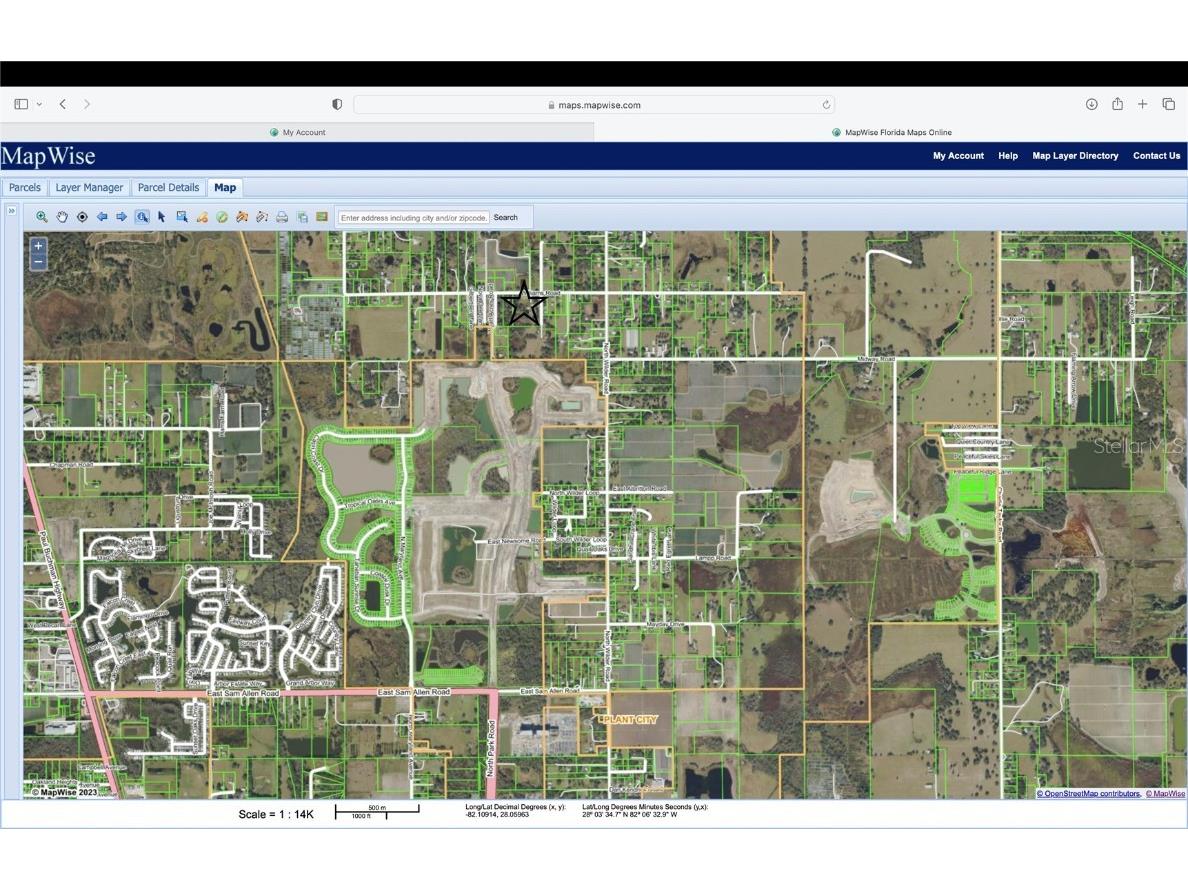Select the measure ruler pencil tool
The image size is (1188, 891).
262,217
